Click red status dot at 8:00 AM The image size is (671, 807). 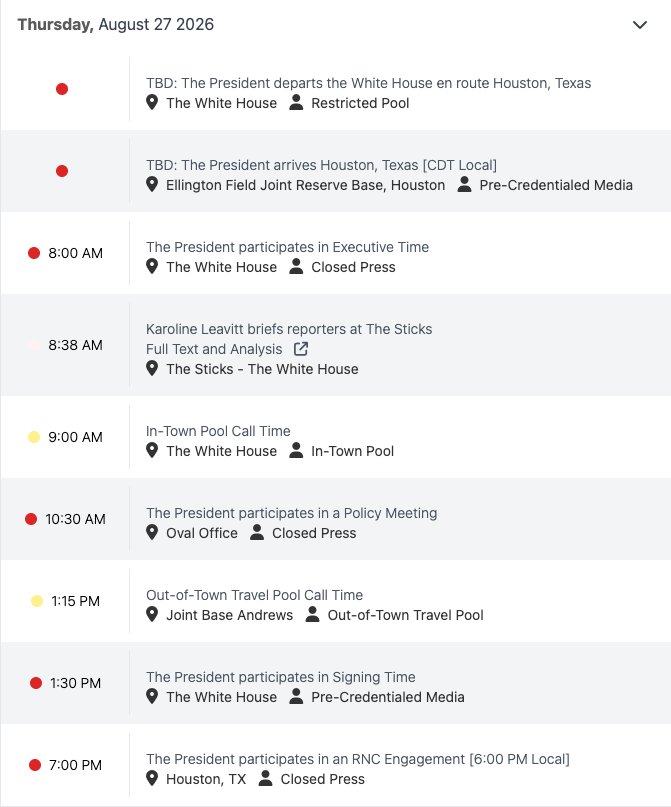pyautogui.click(x=34, y=253)
